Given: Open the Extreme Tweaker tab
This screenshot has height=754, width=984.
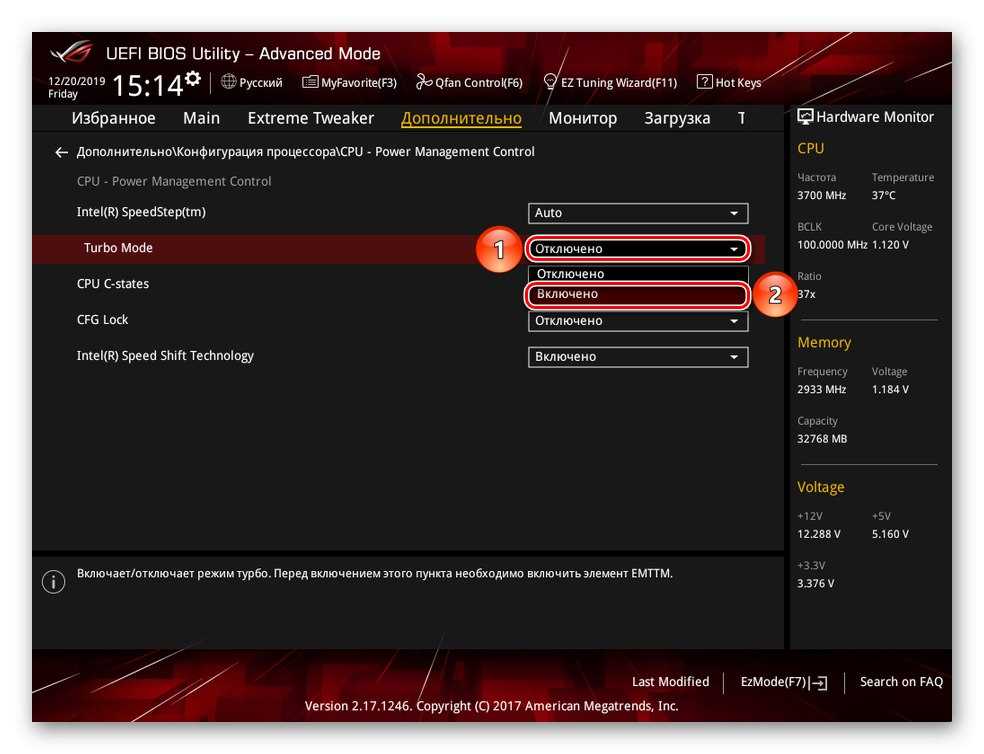Looking at the screenshot, I should click(311, 118).
